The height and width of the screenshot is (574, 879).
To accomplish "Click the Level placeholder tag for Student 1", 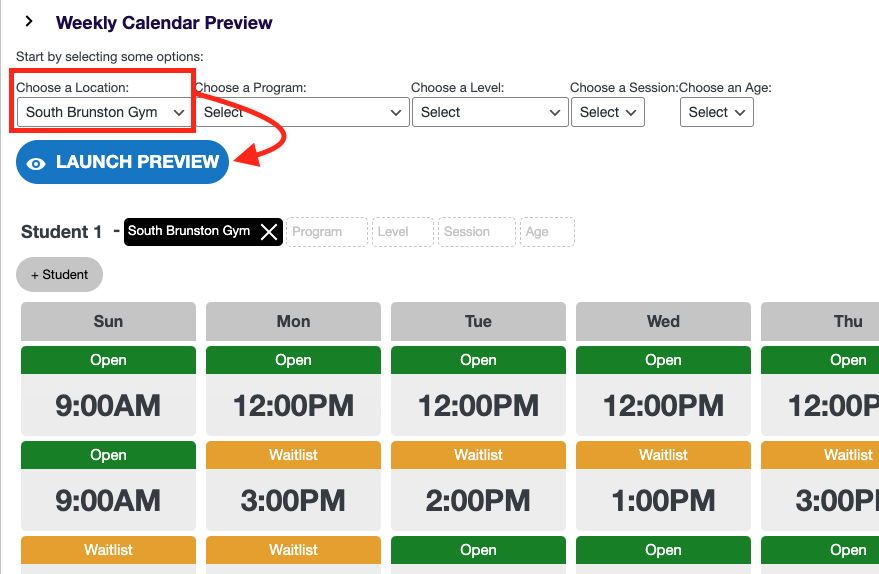I will (402, 232).
